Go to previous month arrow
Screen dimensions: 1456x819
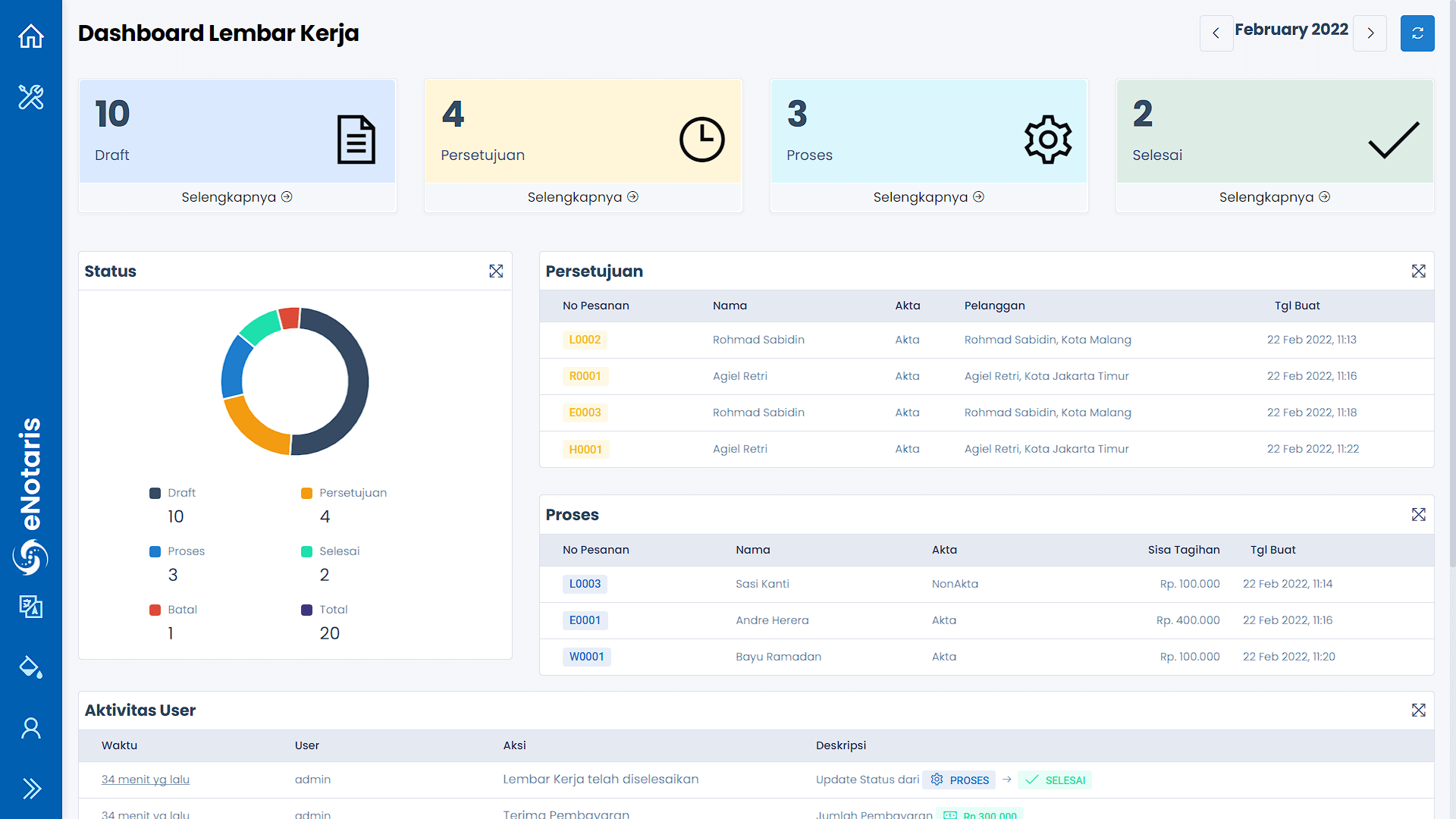tap(1216, 33)
